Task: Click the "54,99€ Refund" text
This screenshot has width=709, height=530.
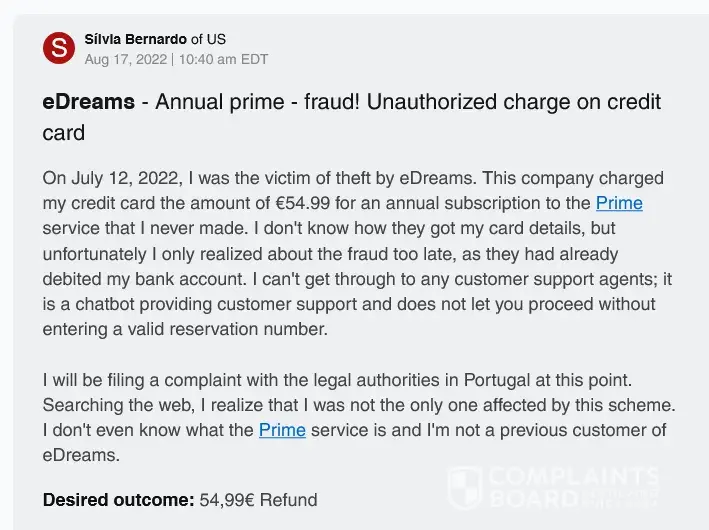Action: pyautogui.click(x=258, y=500)
